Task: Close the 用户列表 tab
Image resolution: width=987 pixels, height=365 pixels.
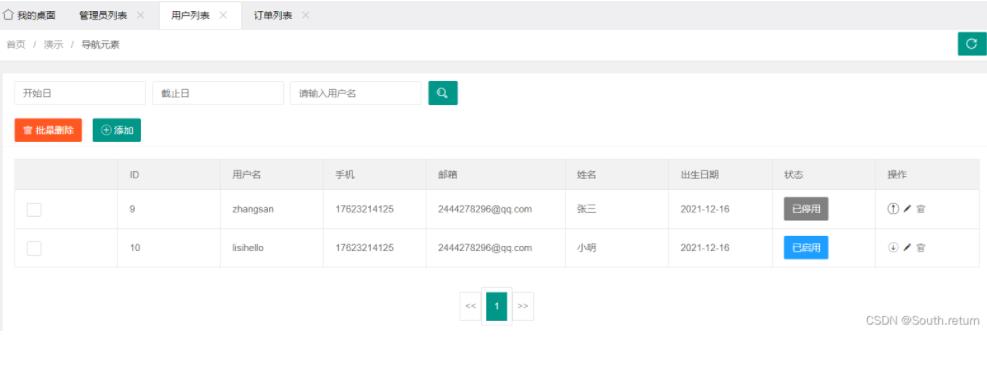Action: (223, 15)
